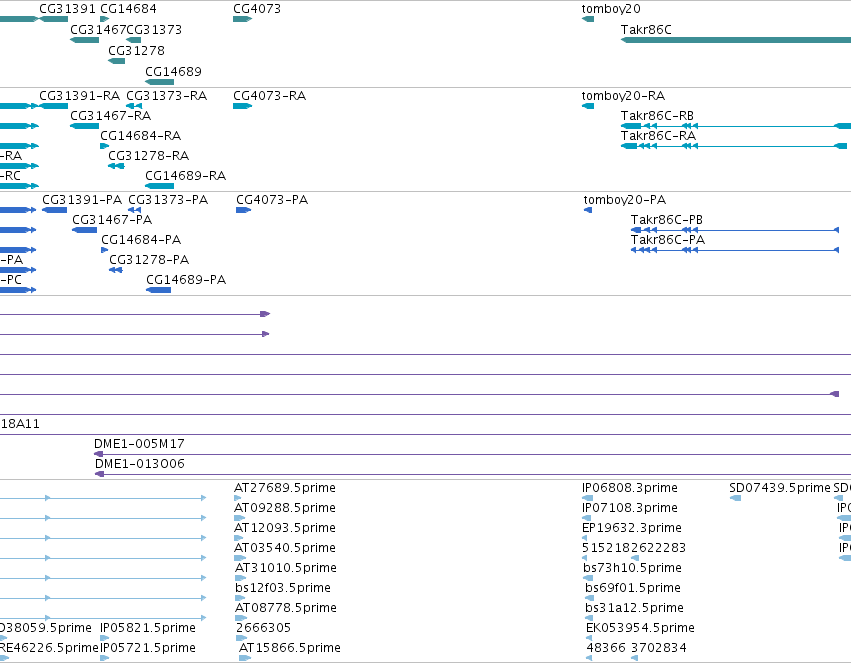
Task: Click the CG4073-PA protein label
Action: [x=272, y=200]
